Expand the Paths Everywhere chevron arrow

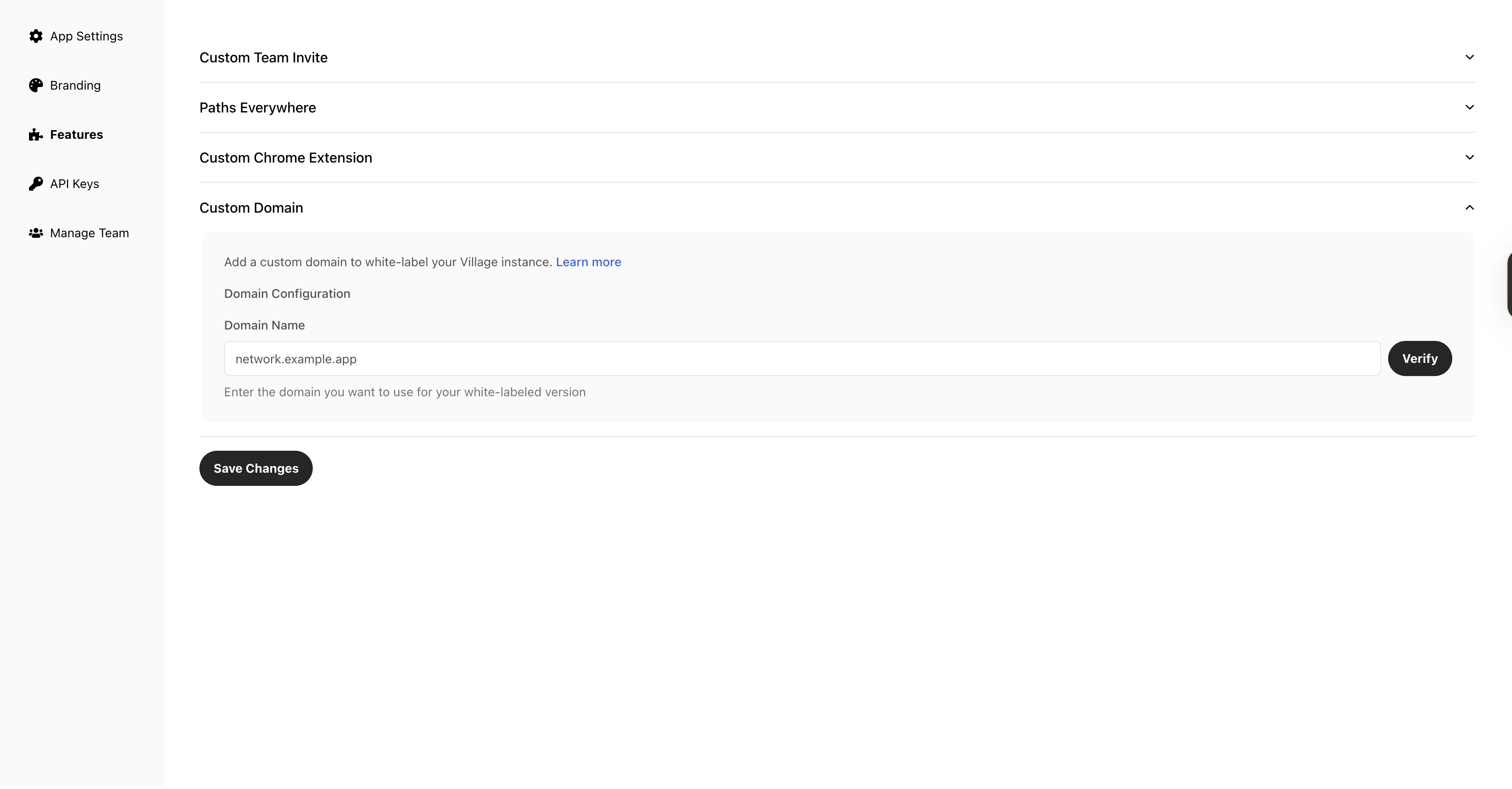coord(1469,108)
